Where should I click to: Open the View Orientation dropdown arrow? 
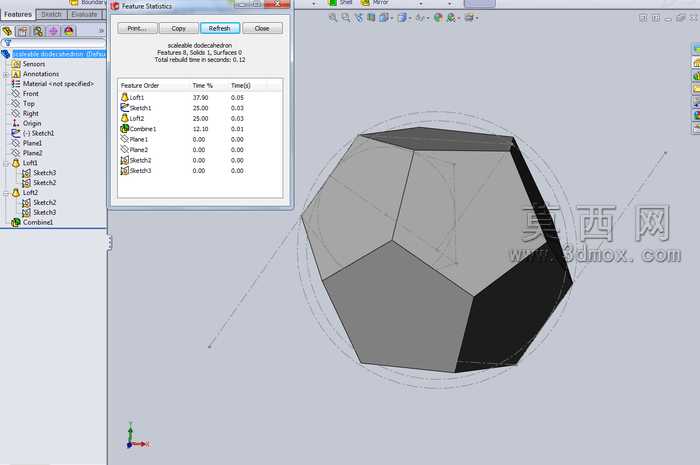(x=391, y=18)
